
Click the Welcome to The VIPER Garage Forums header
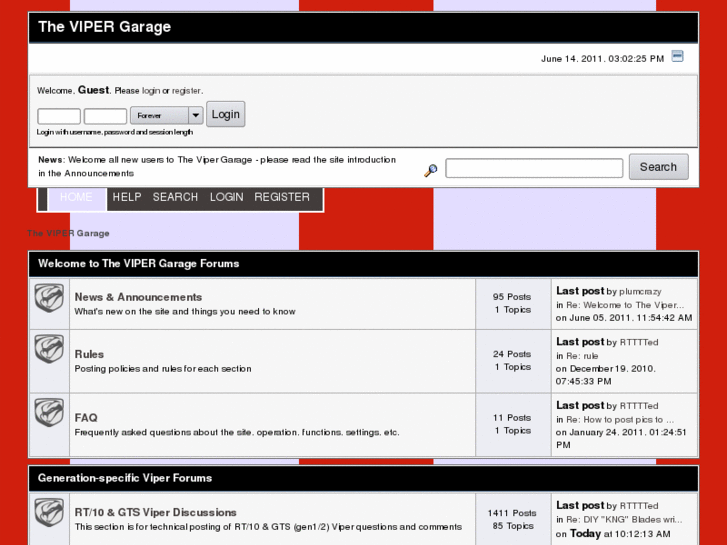point(139,263)
